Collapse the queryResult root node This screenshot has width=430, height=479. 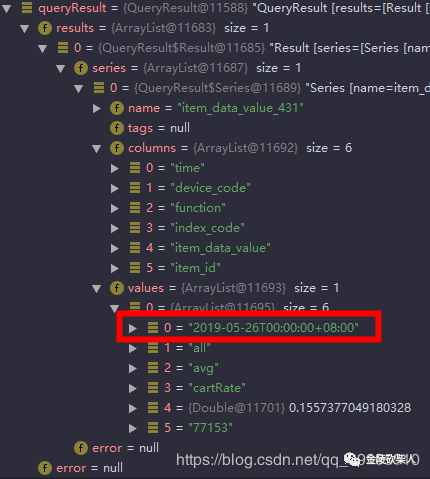7,9
